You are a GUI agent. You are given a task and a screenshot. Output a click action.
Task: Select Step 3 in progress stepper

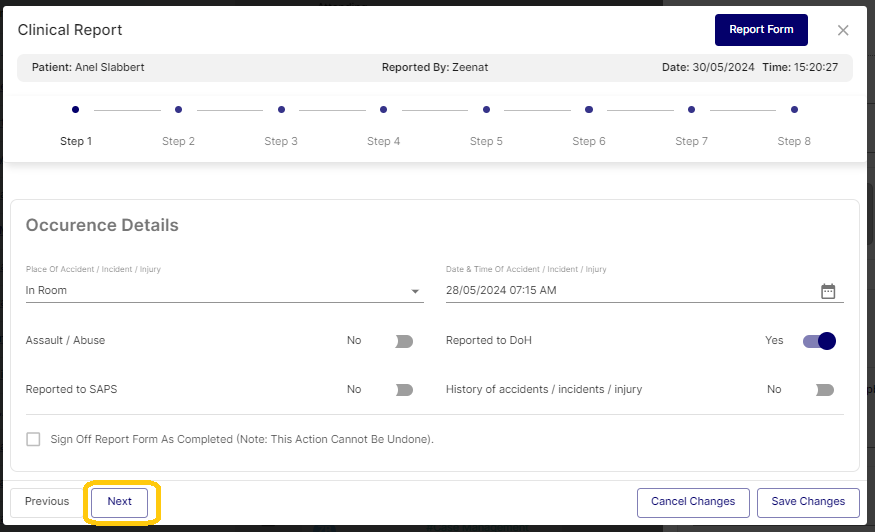[281, 110]
